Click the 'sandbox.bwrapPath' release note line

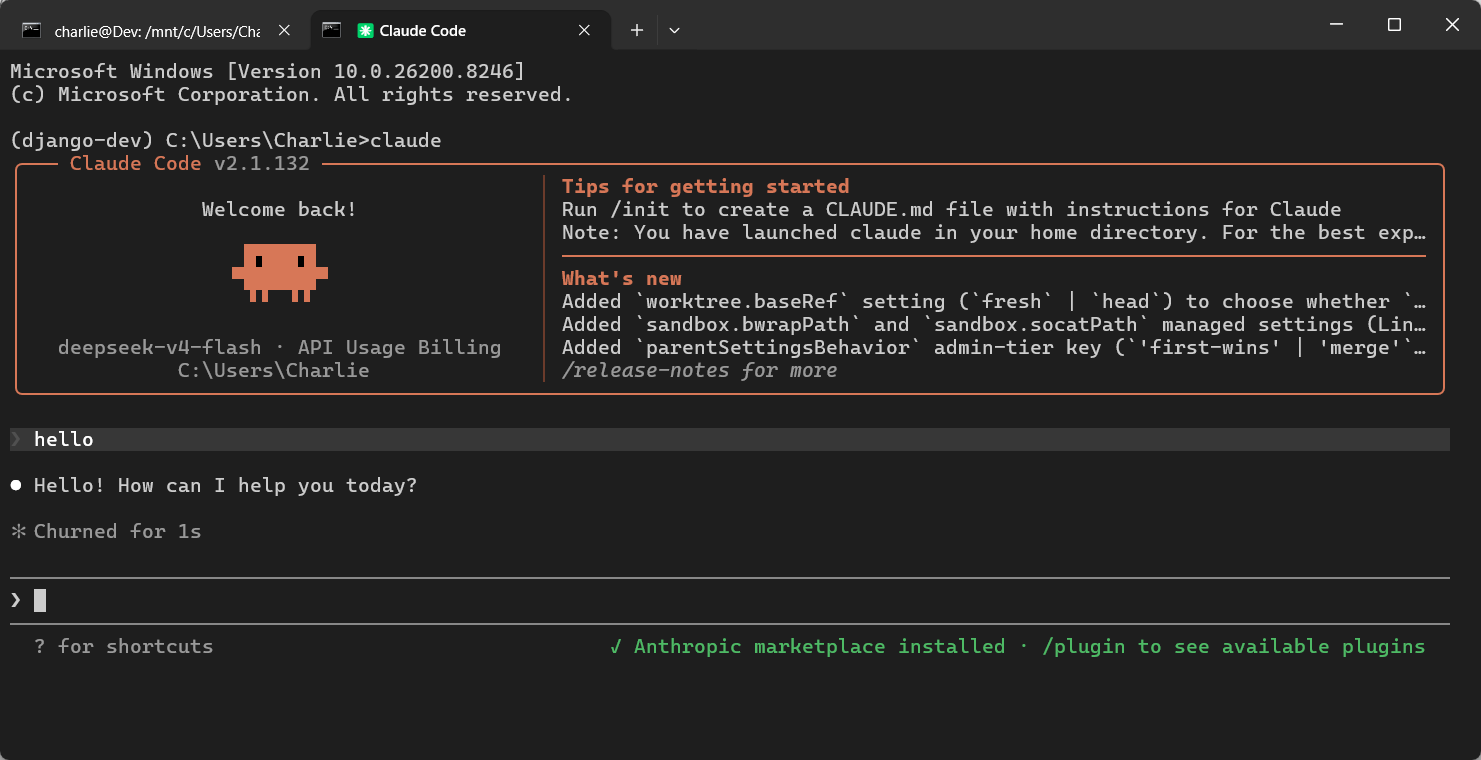click(x=993, y=324)
